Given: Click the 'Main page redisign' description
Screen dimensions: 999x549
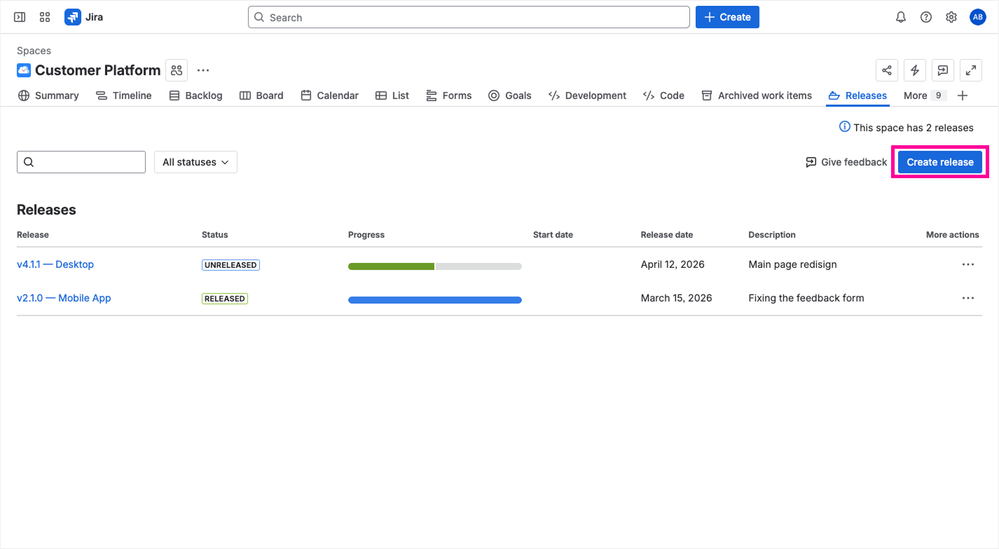Looking at the screenshot, I should pos(792,264).
